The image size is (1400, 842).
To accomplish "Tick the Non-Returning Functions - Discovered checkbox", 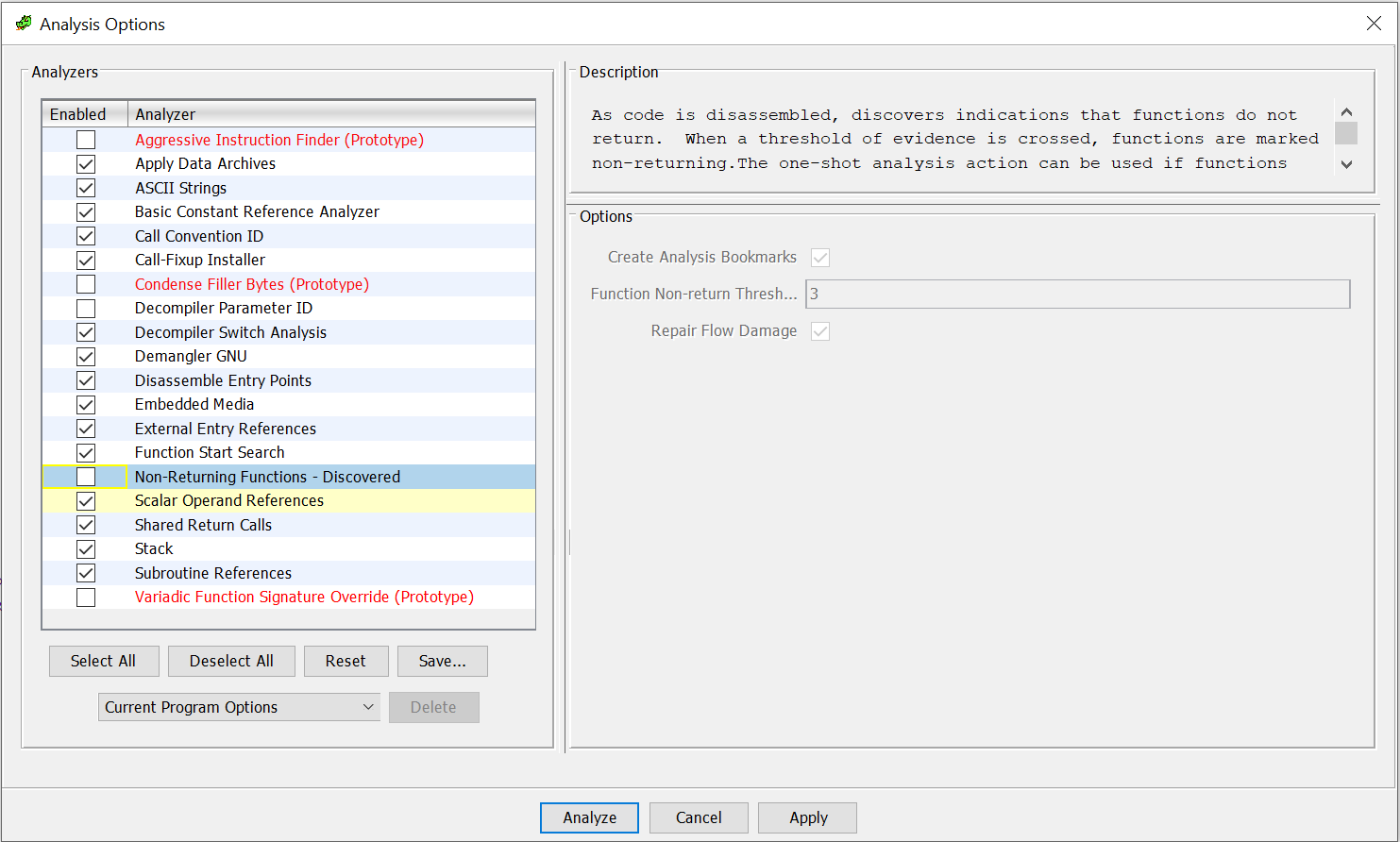I will (86, 477).
